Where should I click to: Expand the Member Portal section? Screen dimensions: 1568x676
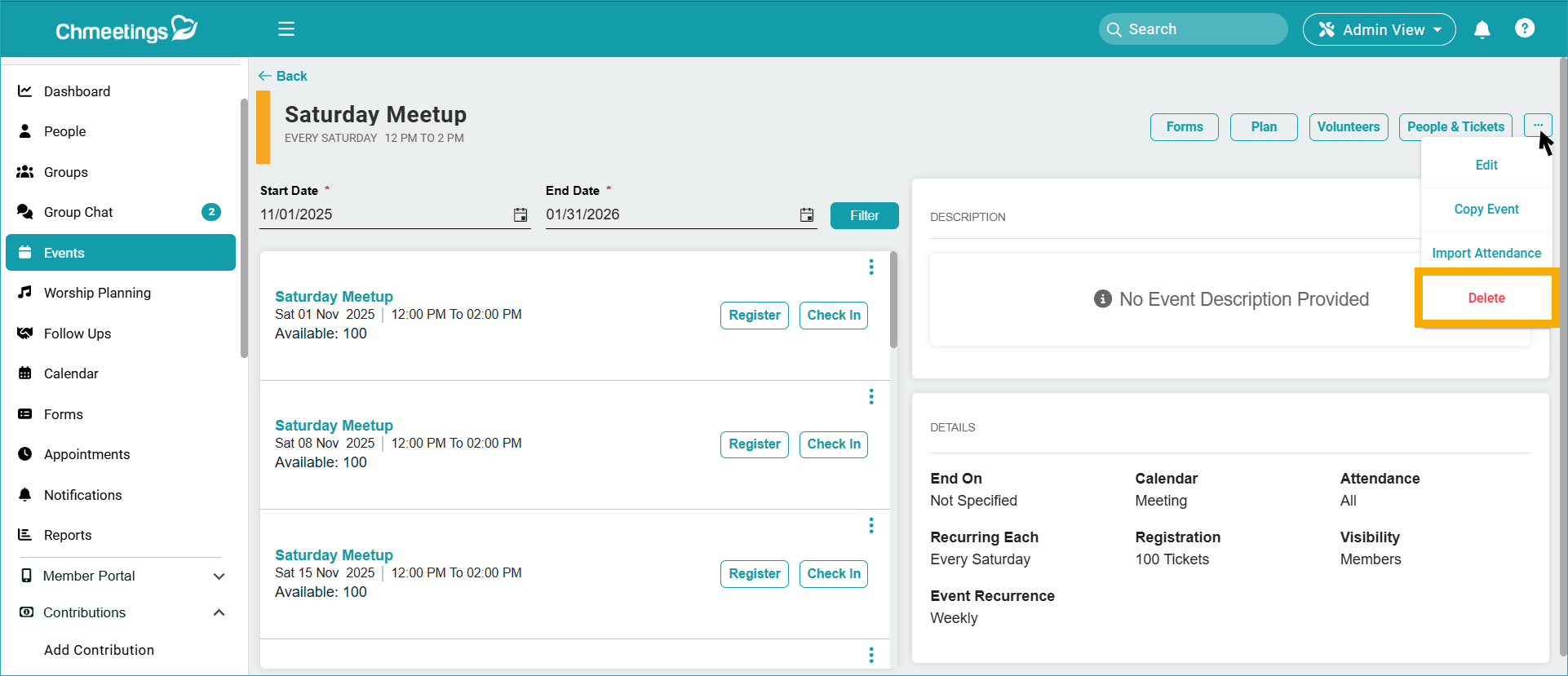click(x=219, y=576)
